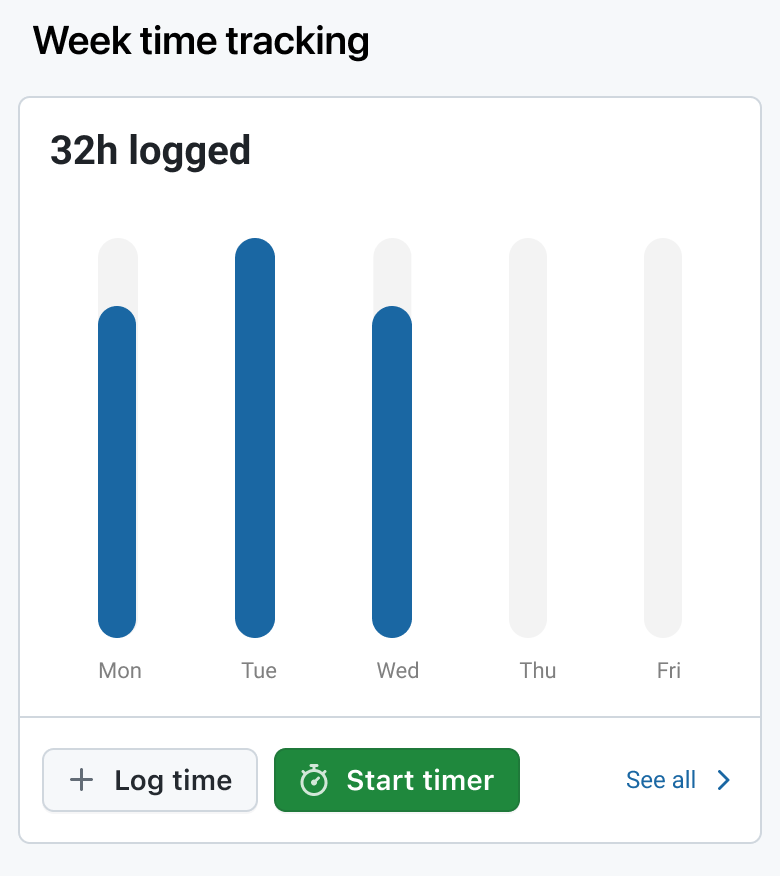
Task: Click the Wed day label
Action: tap(397, 670)
